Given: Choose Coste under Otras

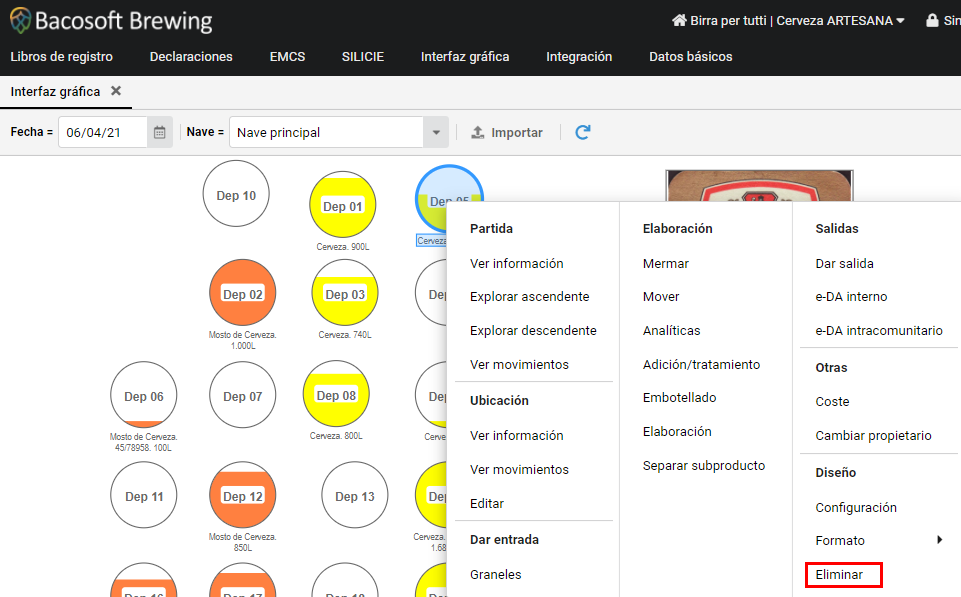Looking at the screenshot, I should pyautogui.click(x=832, y=401).
